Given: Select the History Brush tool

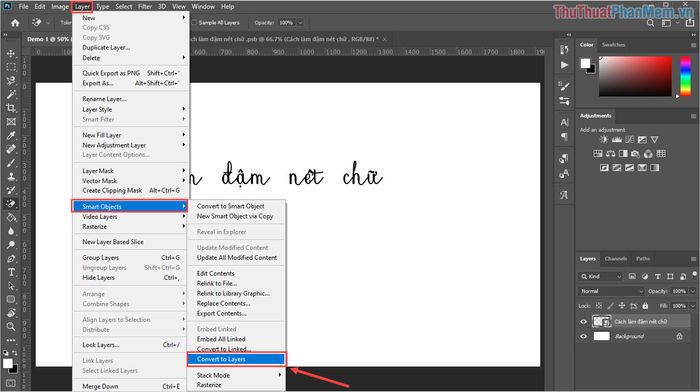Looking at the screenshot, I should tap(11, 190).
